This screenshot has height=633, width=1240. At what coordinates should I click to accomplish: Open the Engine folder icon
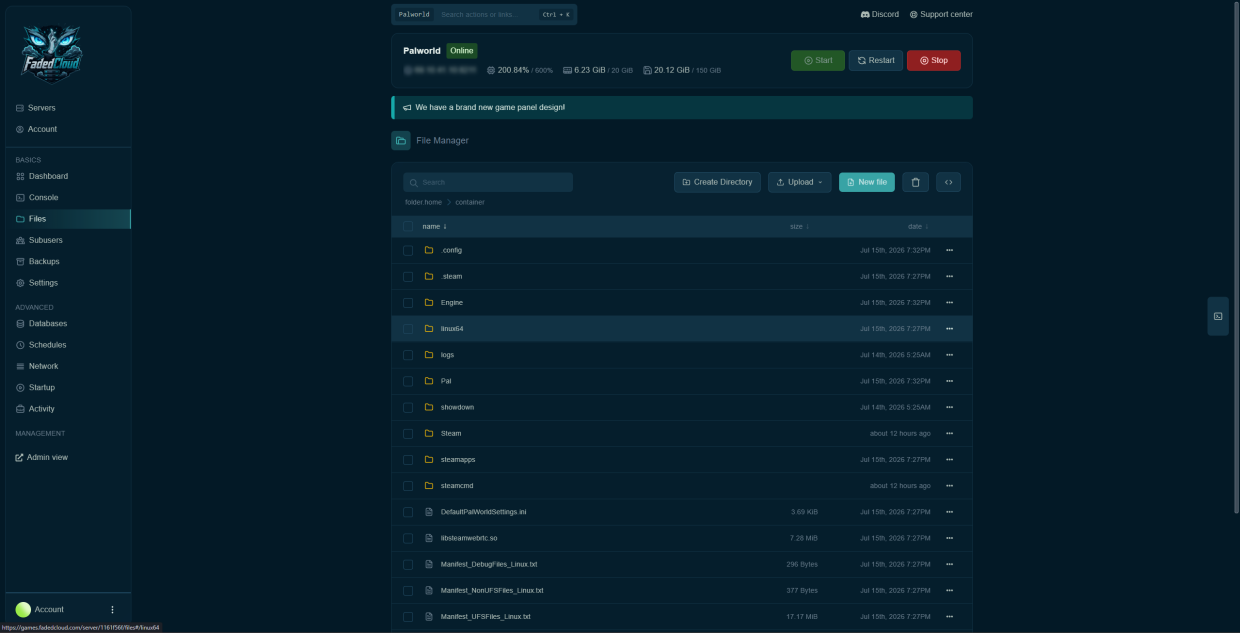tap(429, 302)
